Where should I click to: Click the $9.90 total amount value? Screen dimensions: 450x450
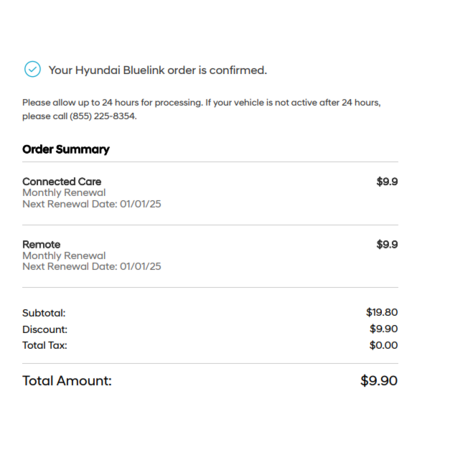pos(379,381)
